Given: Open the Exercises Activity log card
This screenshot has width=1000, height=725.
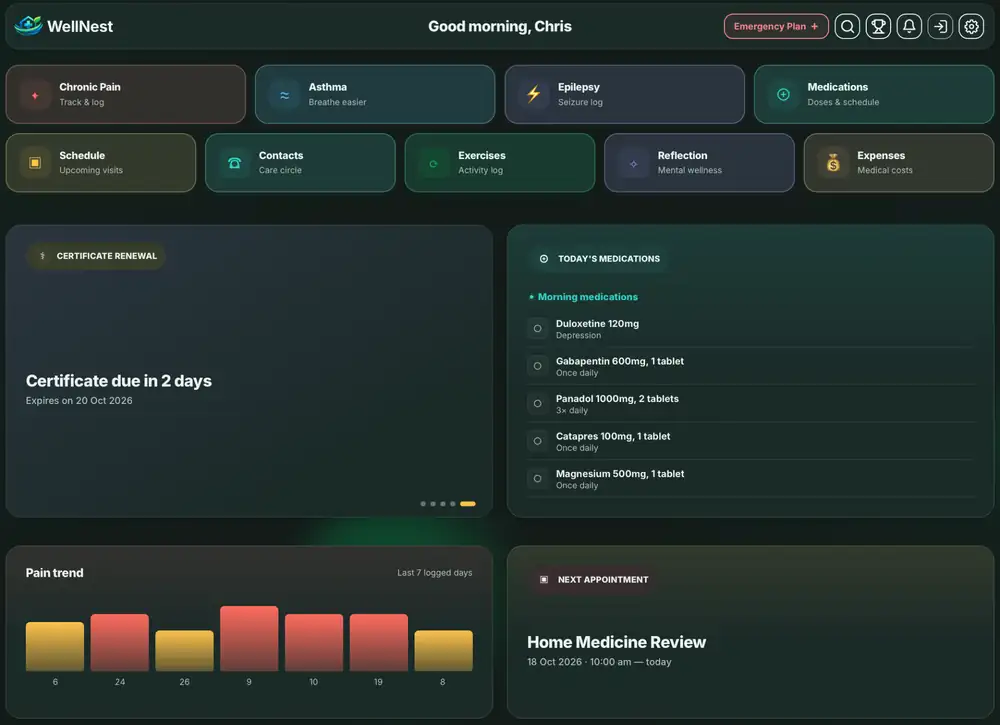Looking at the screenshot, I should (500, 163).
